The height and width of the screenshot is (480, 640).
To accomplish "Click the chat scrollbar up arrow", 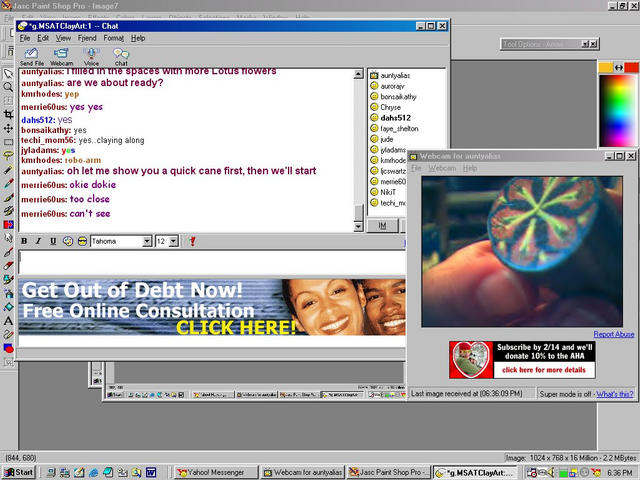I will pyautogui.click(x=358, y=74).
